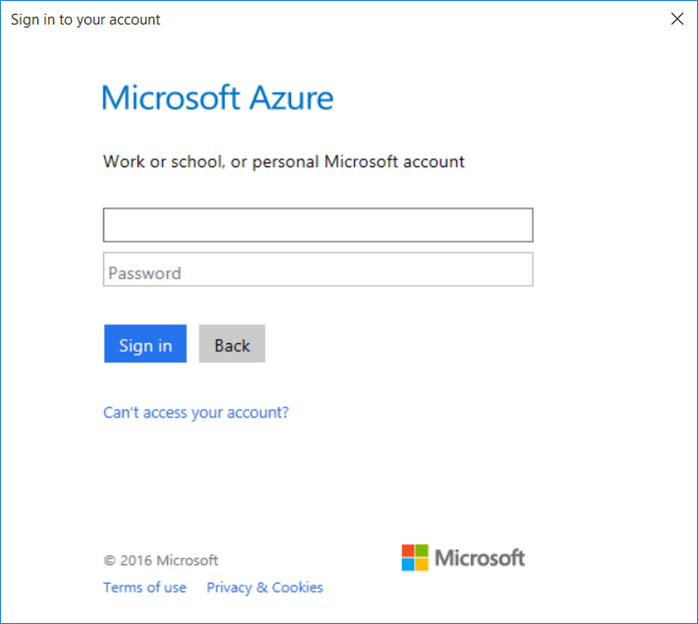The height and width of the screenshot is (624, 698).
Task: Click the "Work or school, or personal Microsoft account" text
Action: (284, 162)
